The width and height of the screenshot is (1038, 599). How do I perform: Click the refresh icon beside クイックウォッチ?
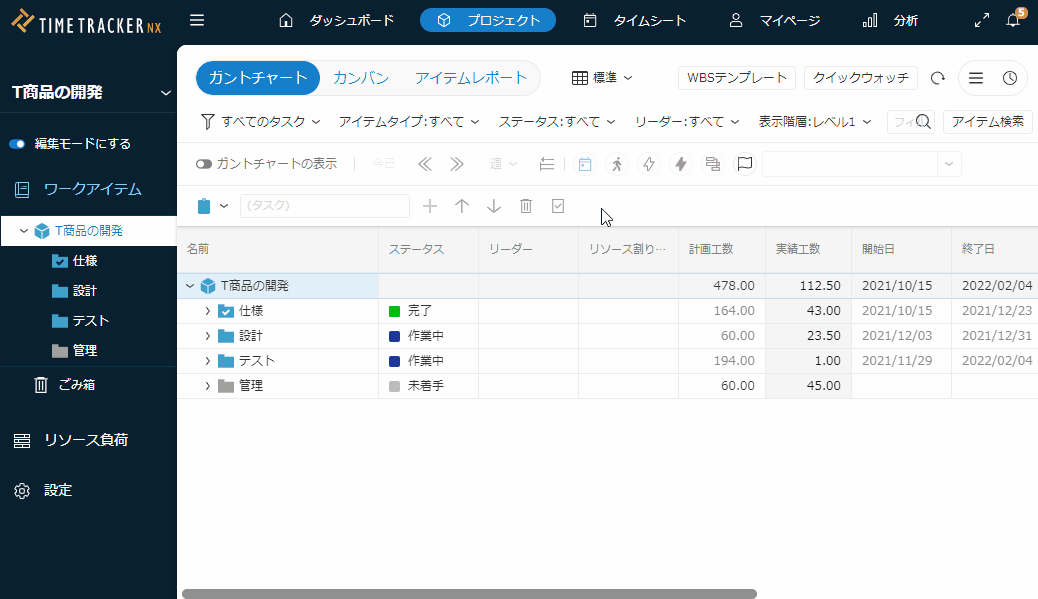pyautogui.click(x=937, y=78)
